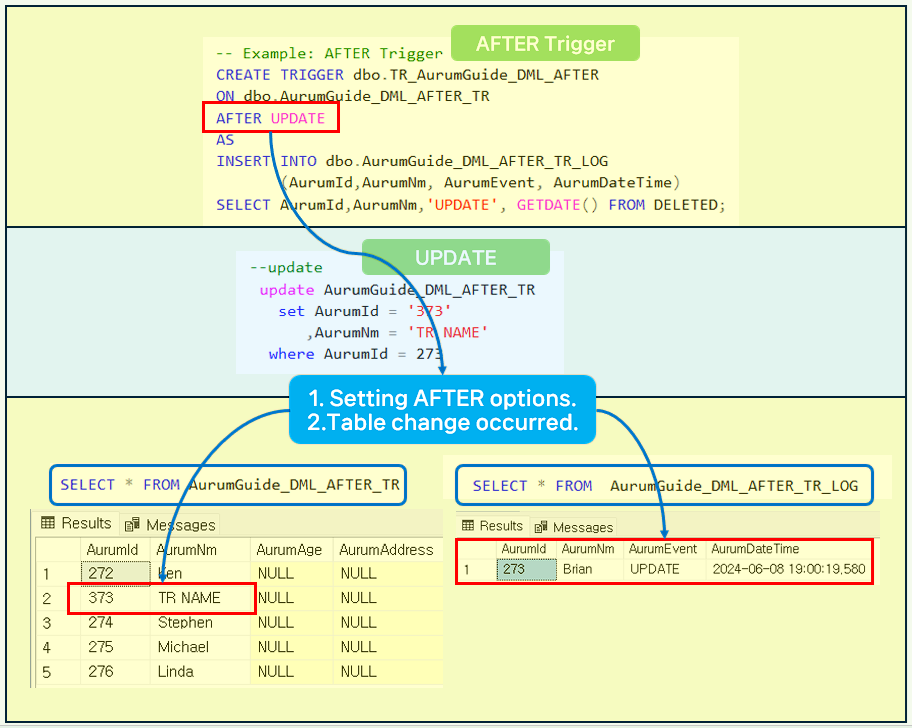Open the Results tab in left grid
This screenshot has height=728, width=912.
(x=76, y=523)
